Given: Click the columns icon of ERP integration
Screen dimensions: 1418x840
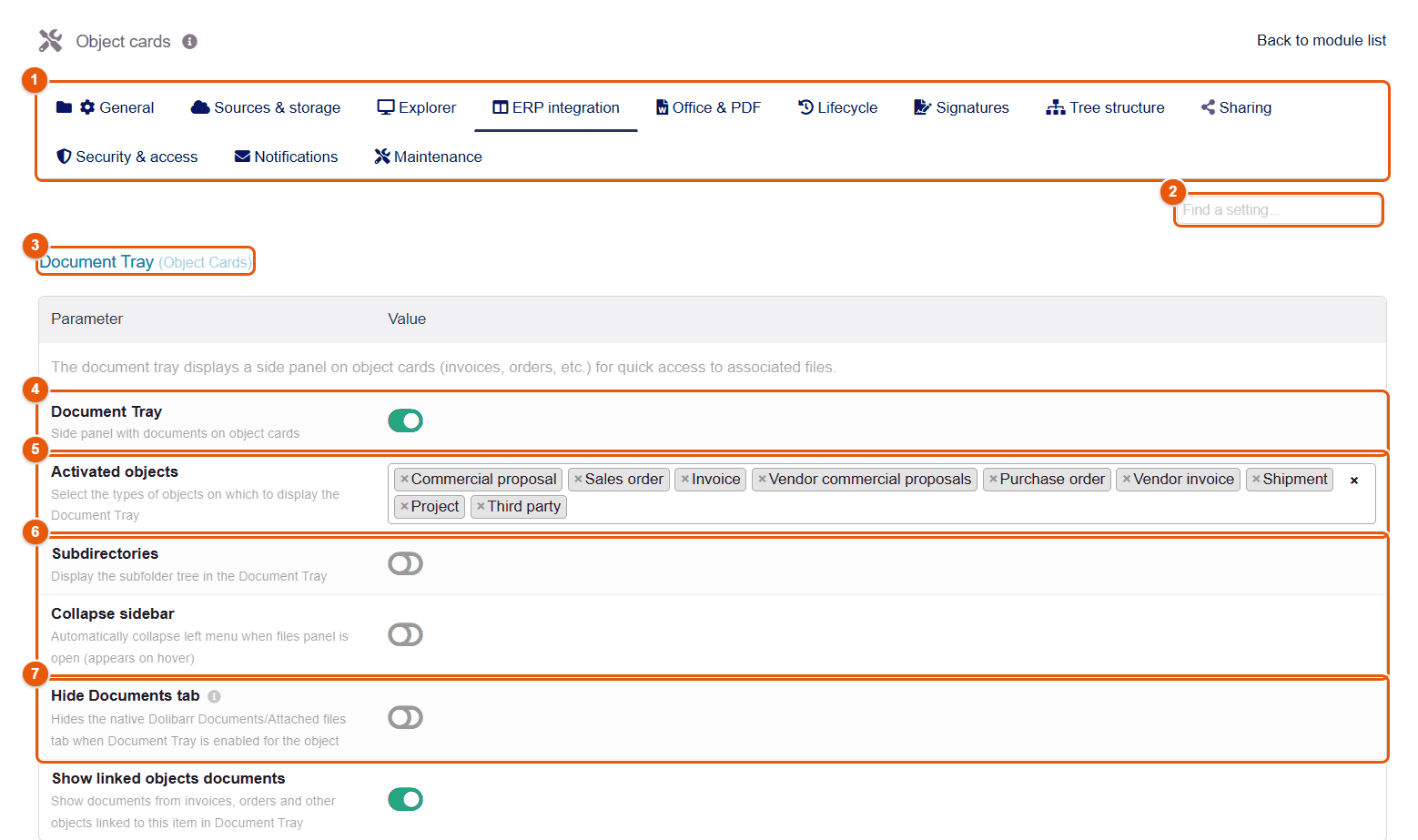Looking at the screenshot, I should click(501, 107).
